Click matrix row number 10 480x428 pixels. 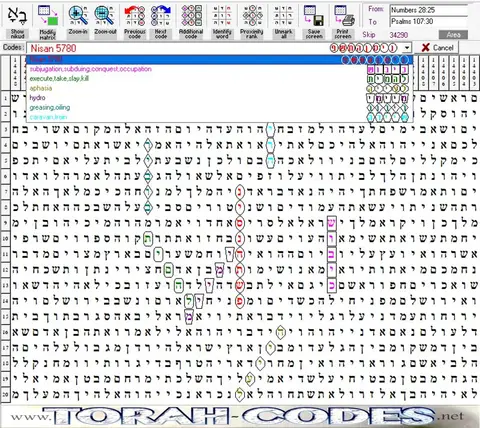click(x=5, y=239)
